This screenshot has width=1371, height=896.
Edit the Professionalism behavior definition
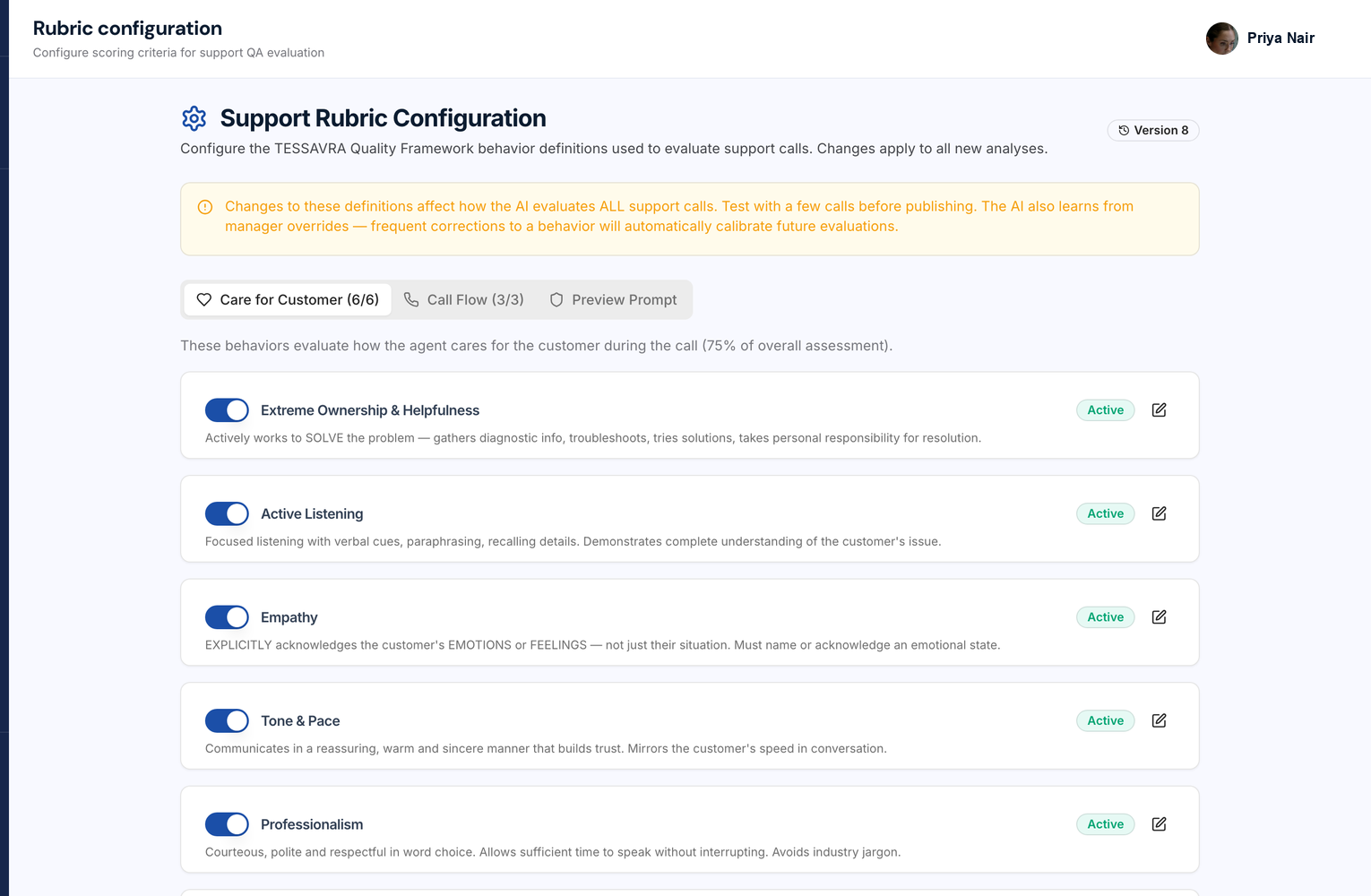coord(1159,823)
